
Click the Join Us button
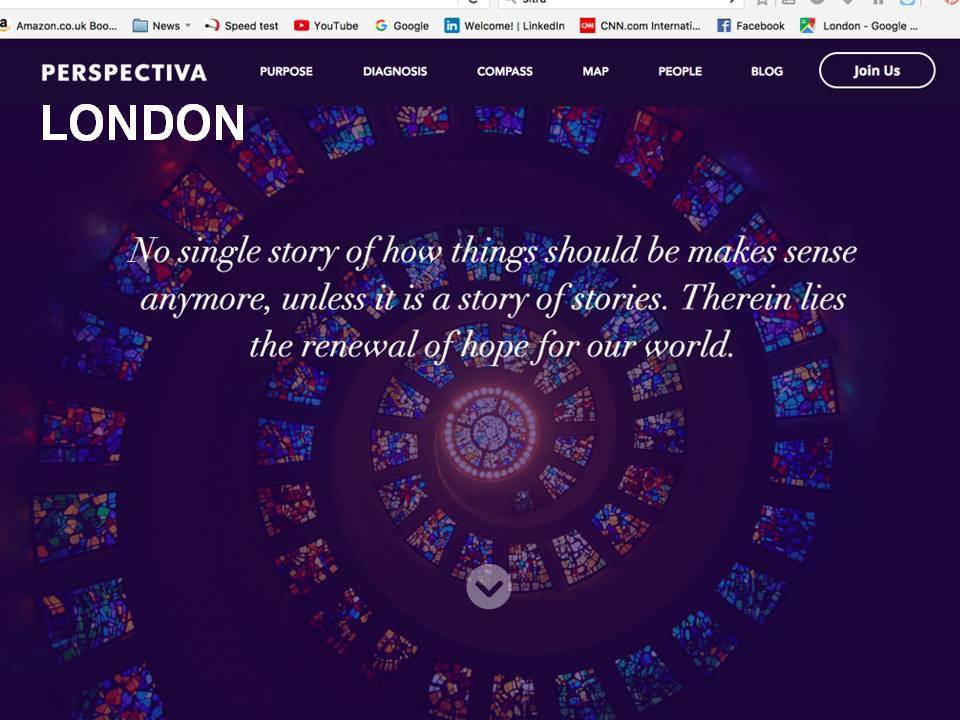877,70
